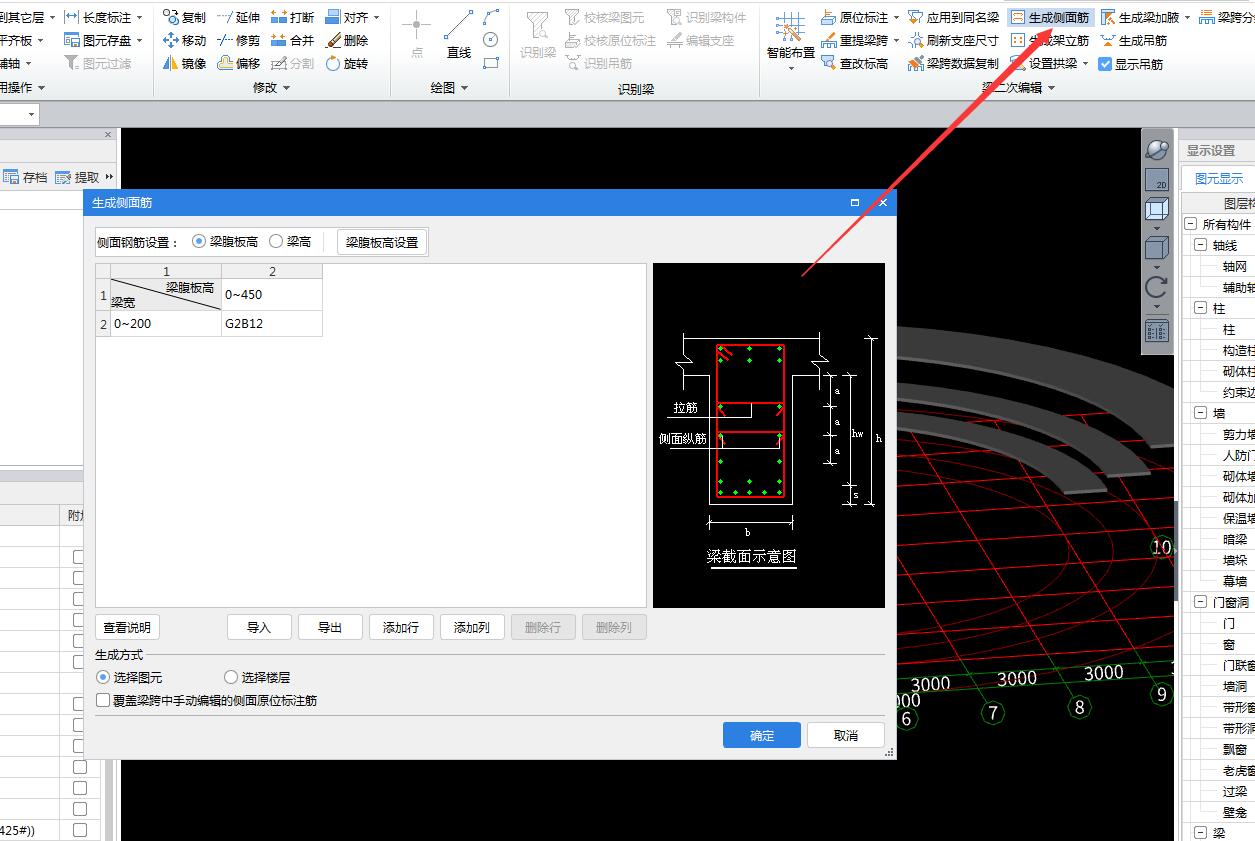Pick the 修剪 (trim) tool

[x=238, y=40]
